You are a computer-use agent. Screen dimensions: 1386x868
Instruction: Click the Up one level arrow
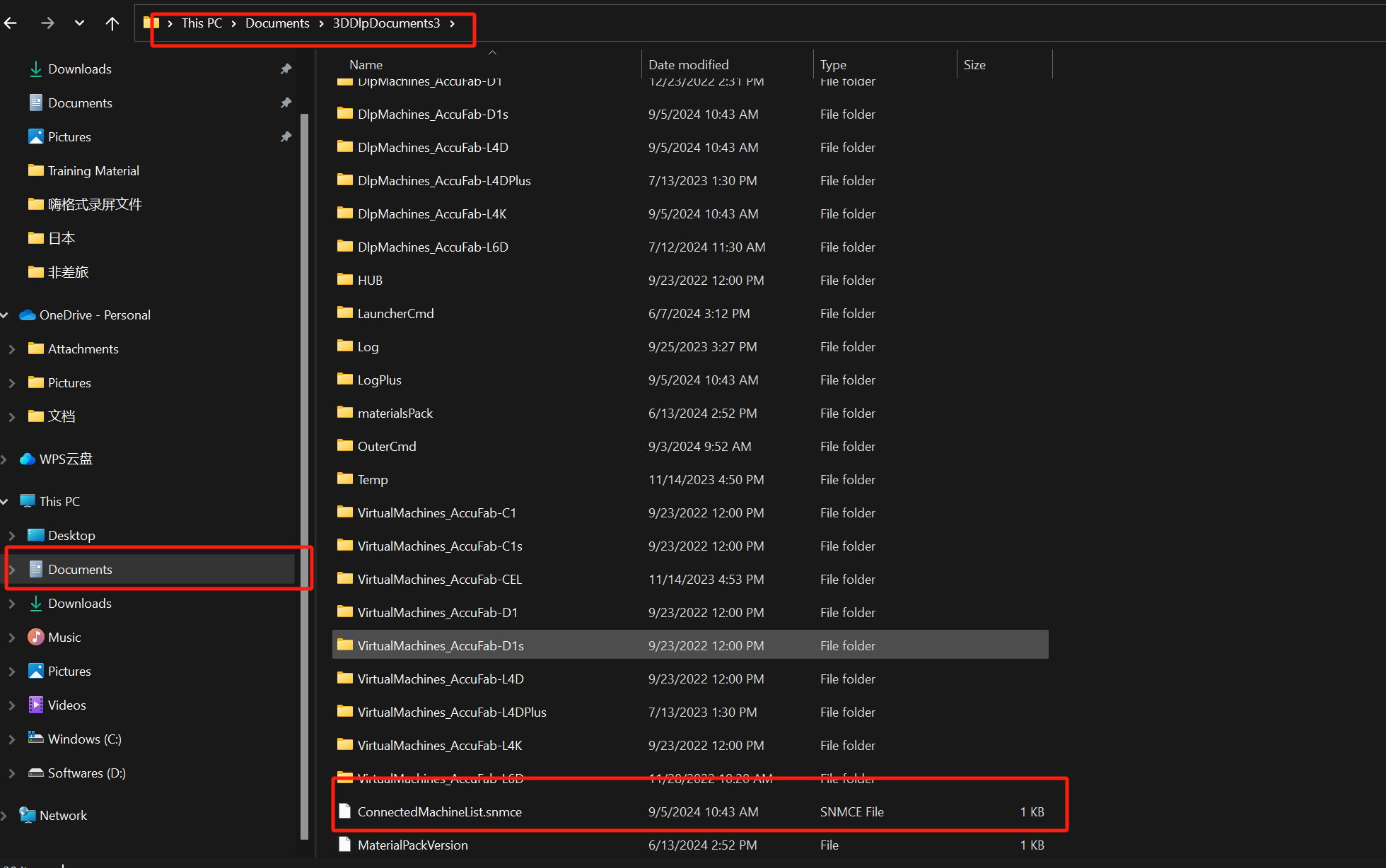[112, 23]
